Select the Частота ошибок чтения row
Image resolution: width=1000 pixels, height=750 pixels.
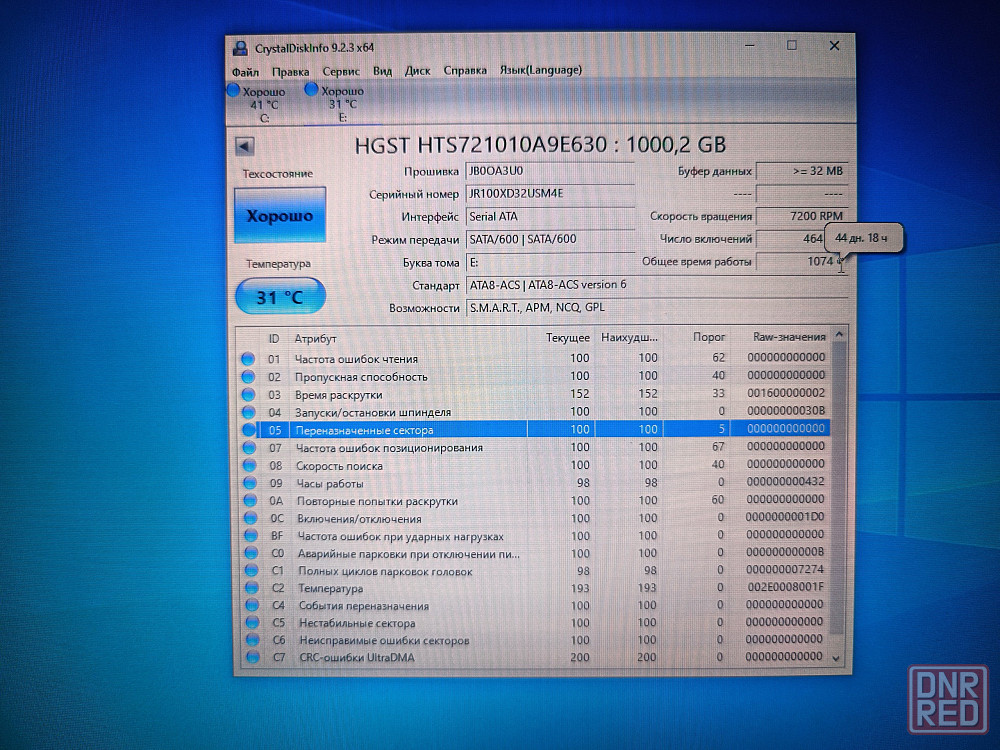coord(534,358)
